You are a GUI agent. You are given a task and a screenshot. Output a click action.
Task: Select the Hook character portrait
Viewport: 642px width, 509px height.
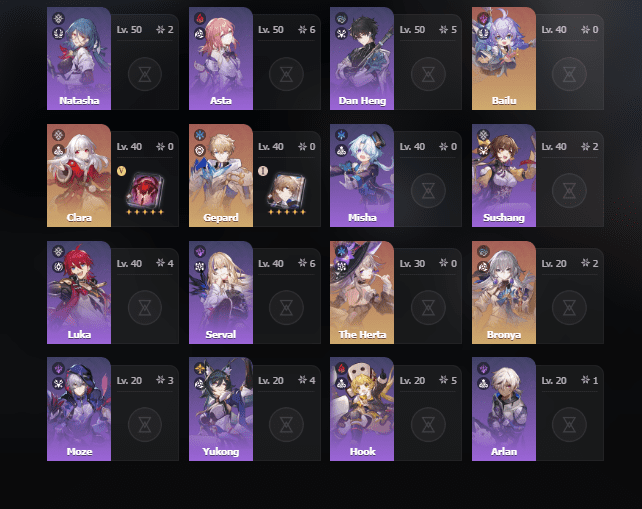point(362,409)
